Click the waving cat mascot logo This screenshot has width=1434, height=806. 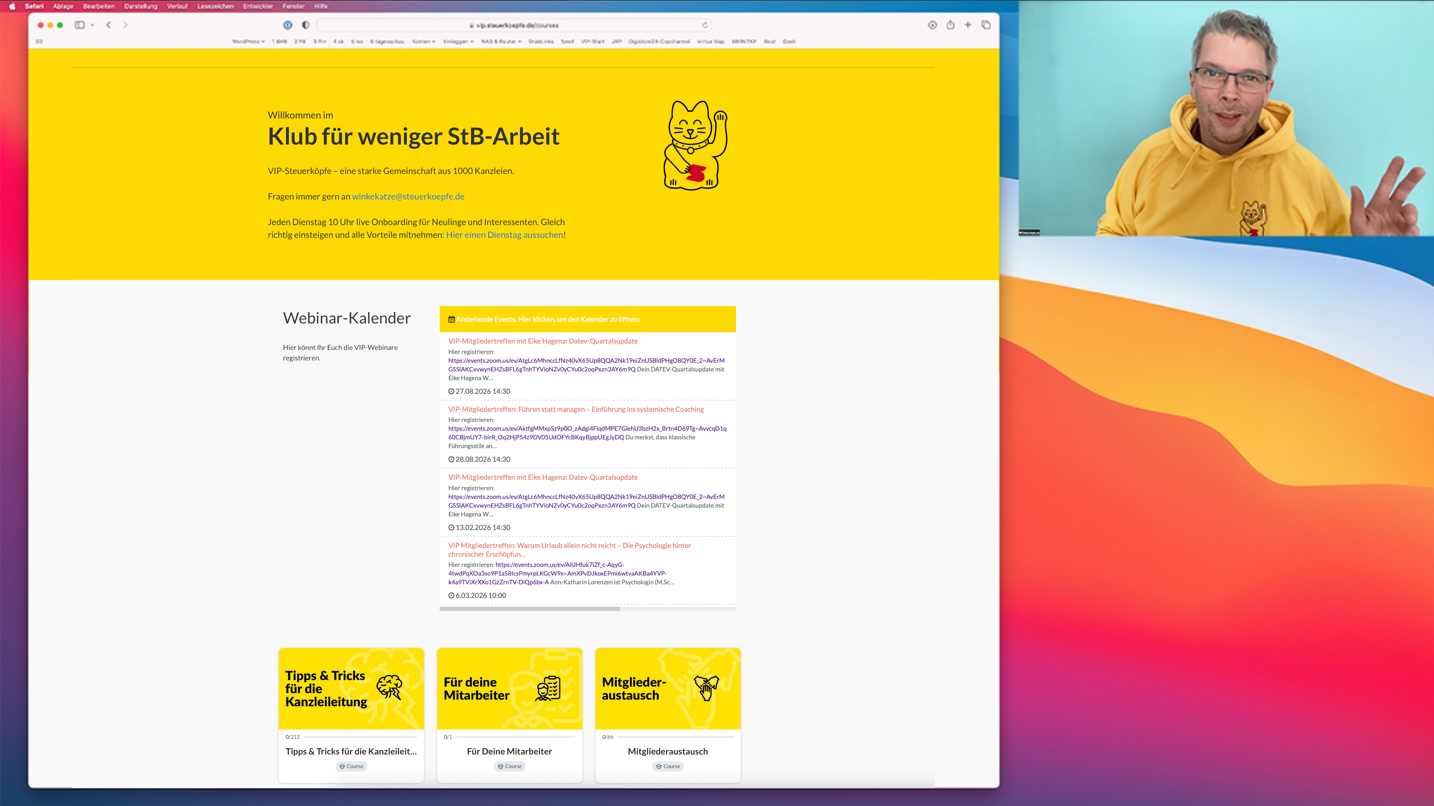pos(695,145)
